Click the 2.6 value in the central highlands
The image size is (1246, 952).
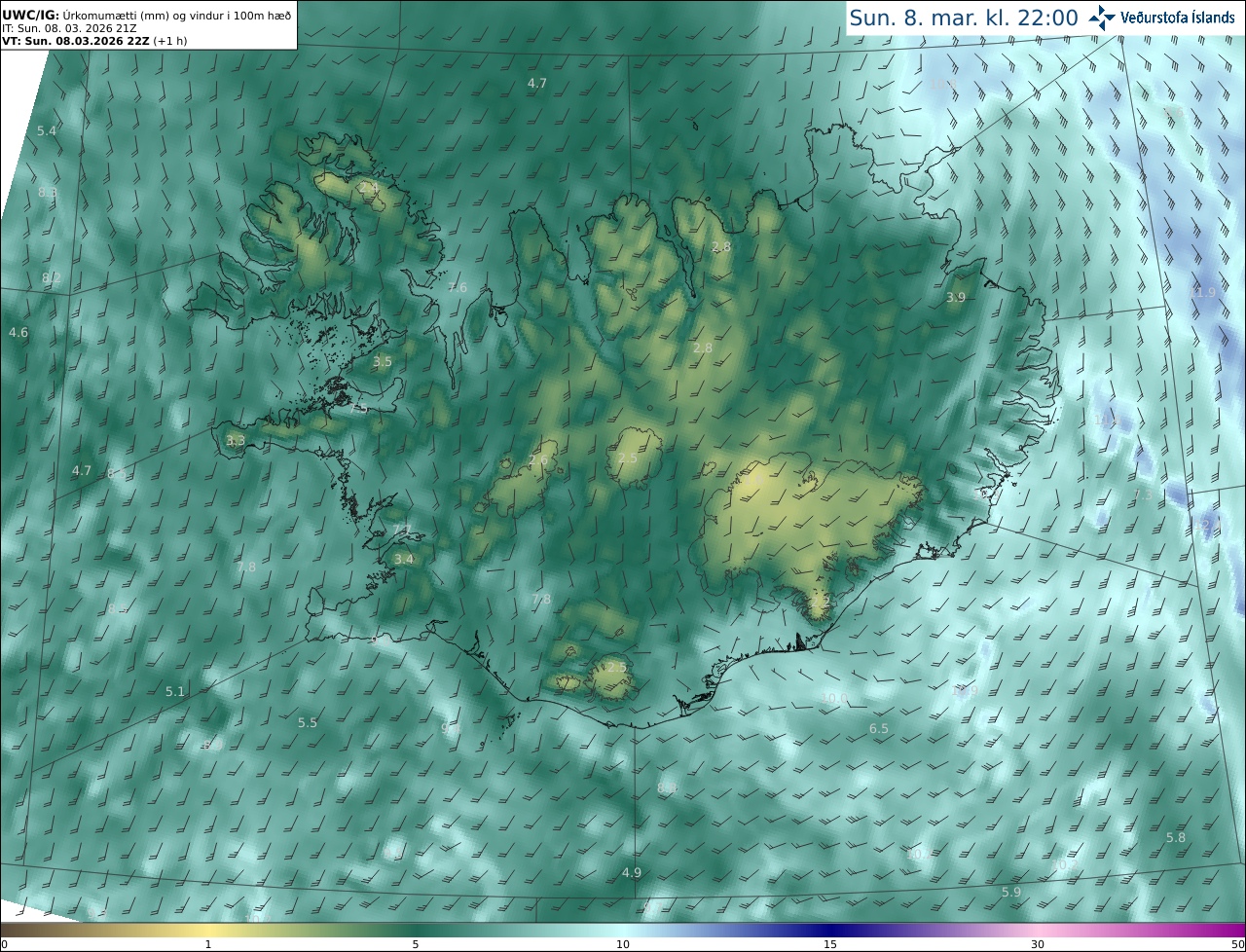pyautogui.click(x=538, y=460)
